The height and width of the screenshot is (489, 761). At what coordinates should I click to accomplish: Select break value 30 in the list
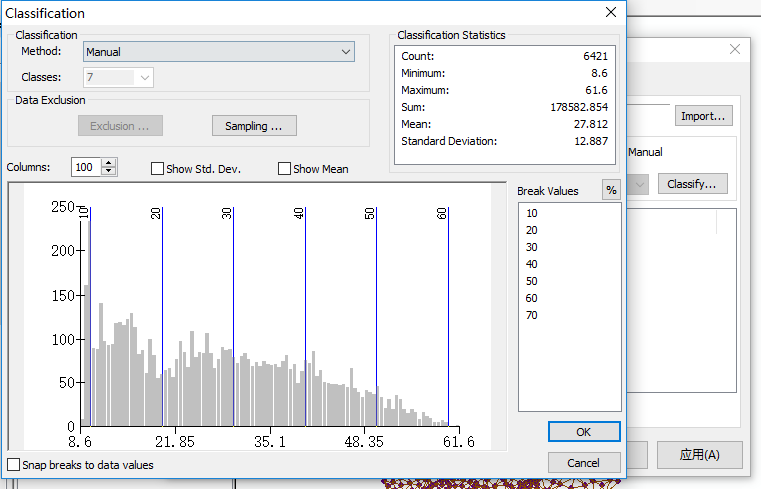click(x=531, y=247)
